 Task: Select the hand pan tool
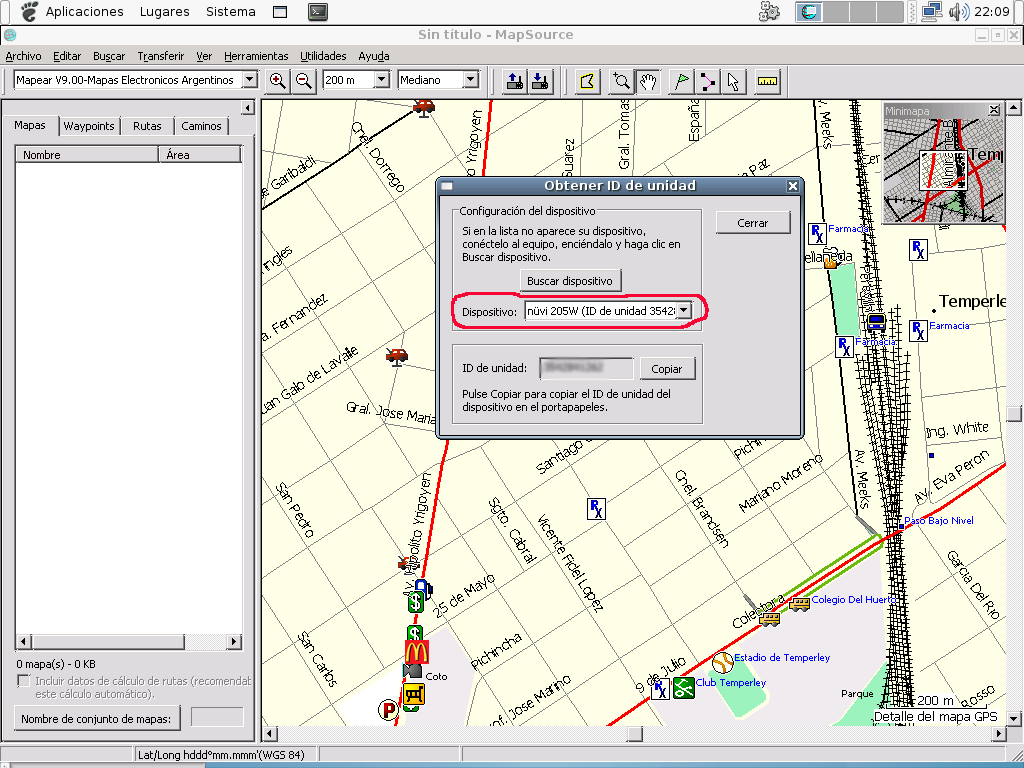(x=647, y=81)
